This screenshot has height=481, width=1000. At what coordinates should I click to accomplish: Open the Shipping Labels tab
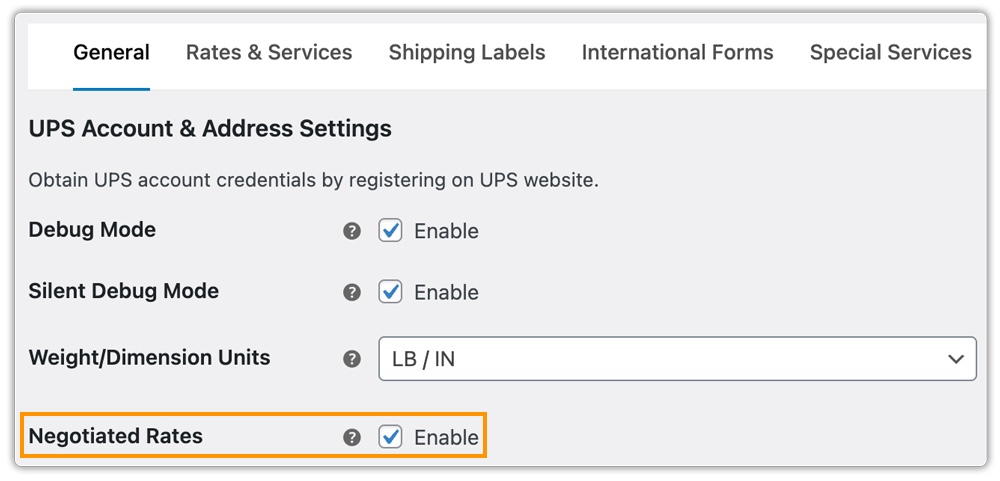[467, 53]
